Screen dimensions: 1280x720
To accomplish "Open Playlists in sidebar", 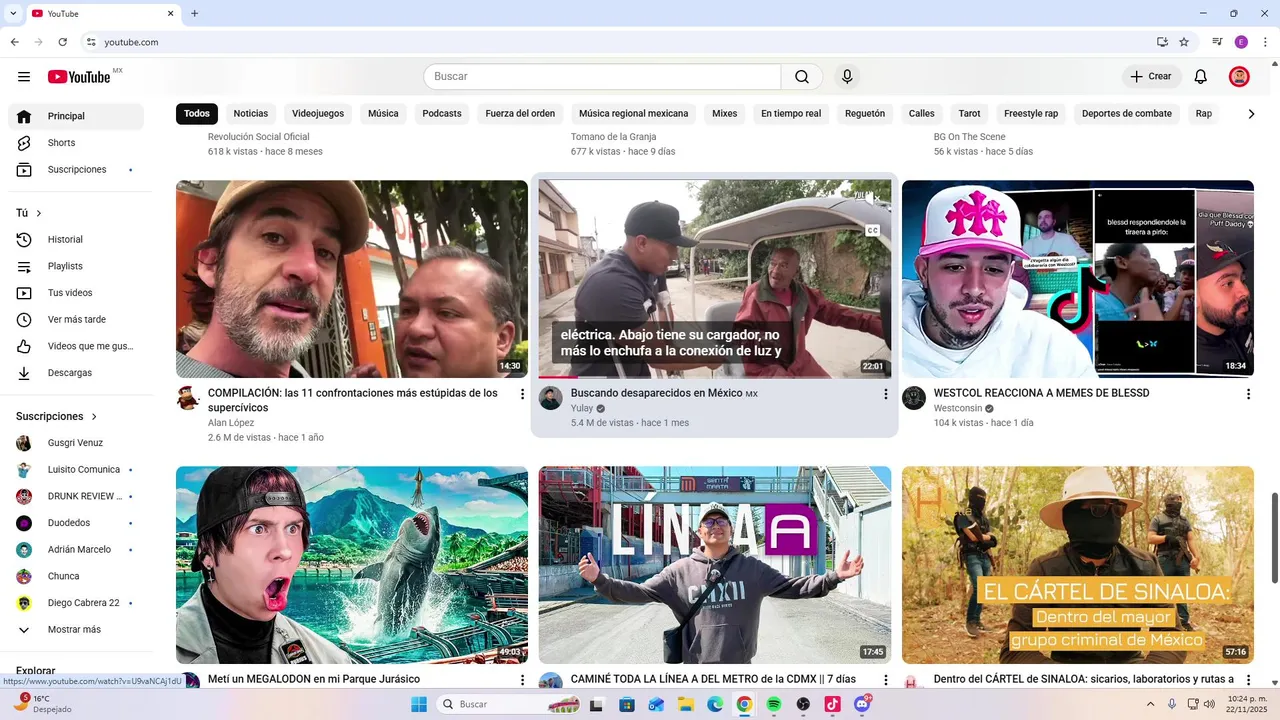I will pos(76,267).
